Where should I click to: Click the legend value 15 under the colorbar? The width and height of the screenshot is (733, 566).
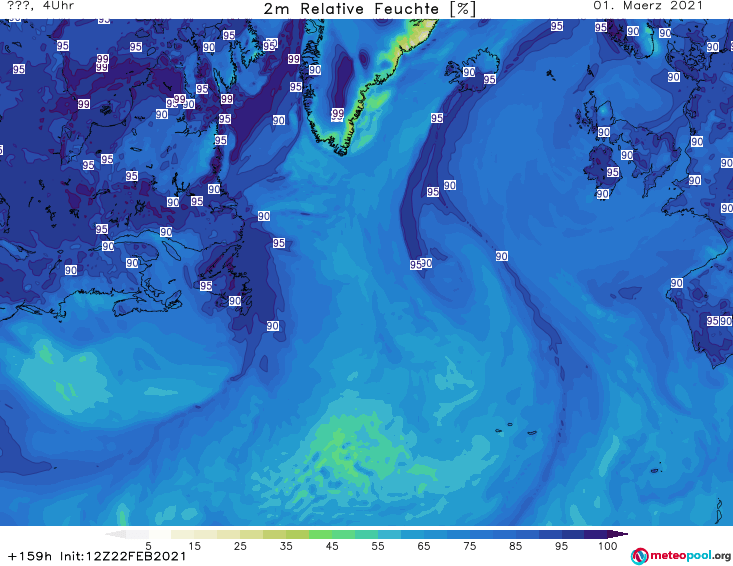[194, 546]
